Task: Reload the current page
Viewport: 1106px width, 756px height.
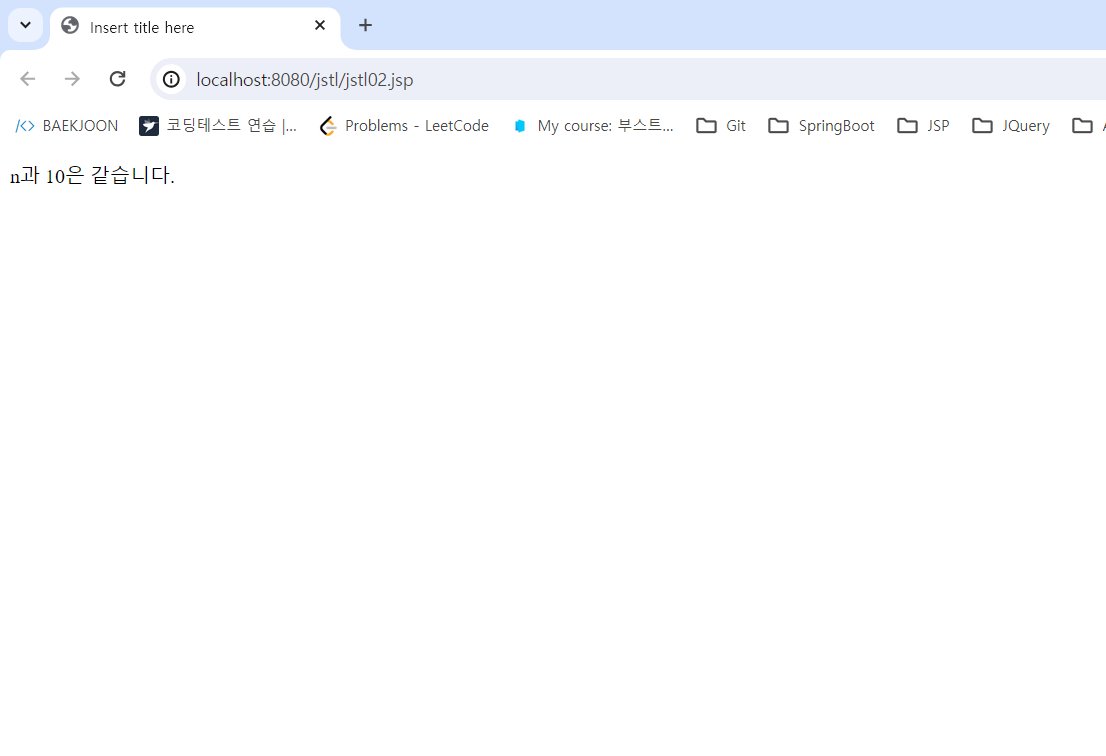Action: [x=117, y=79]
